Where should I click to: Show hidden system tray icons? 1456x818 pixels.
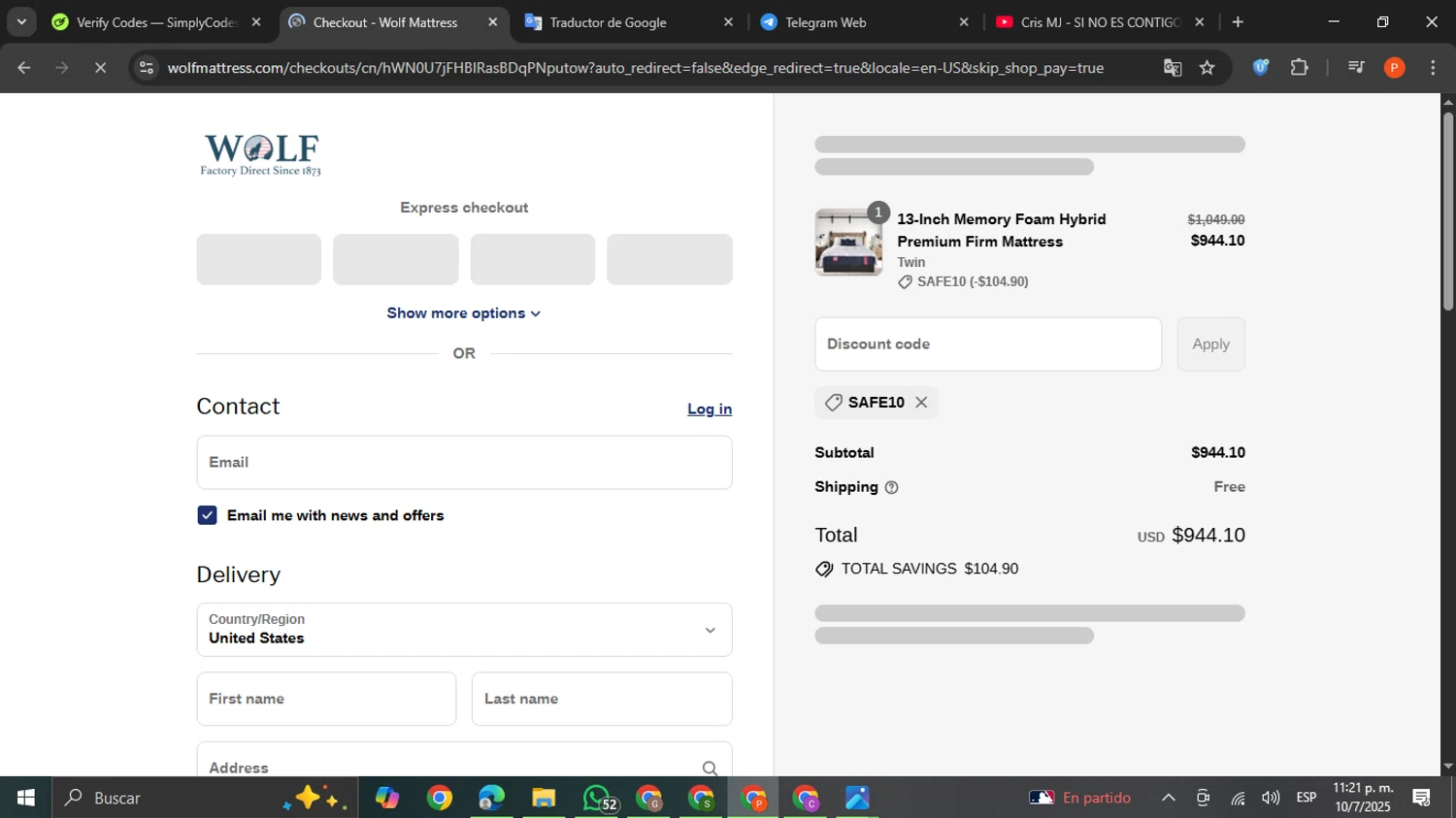[x=1169, y=798]
